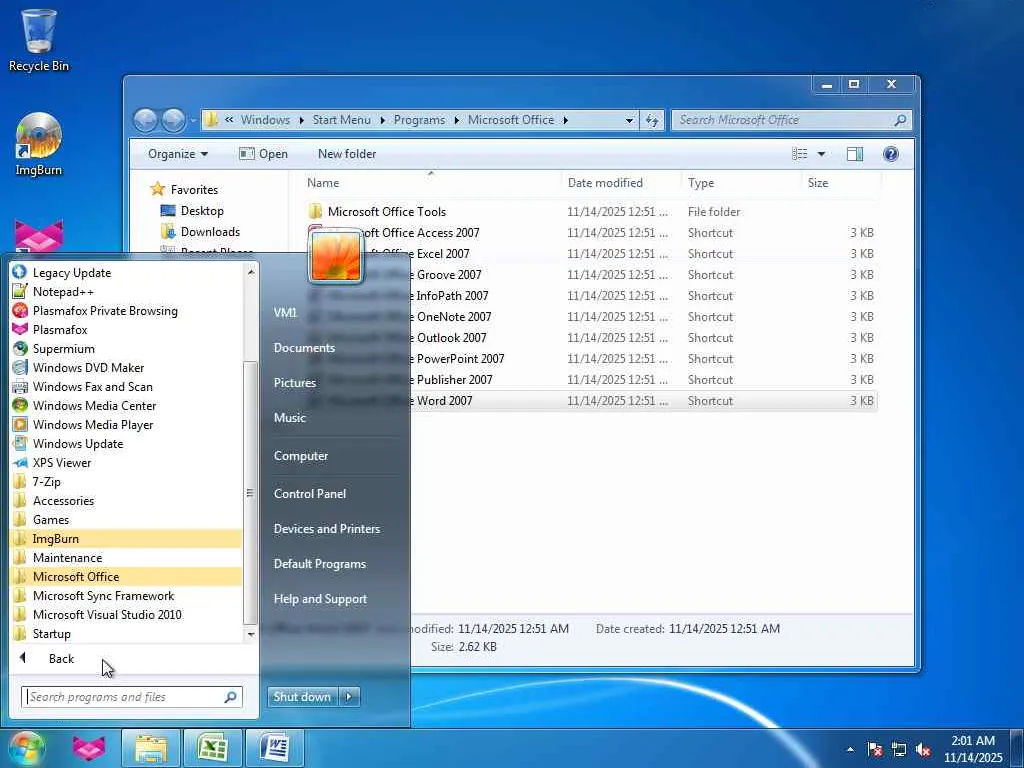The height and width of the screenshot is (768, 1024).
Task: Launch Excel from the taskbar
Action: pyautogui.click(x=212, y=748)
